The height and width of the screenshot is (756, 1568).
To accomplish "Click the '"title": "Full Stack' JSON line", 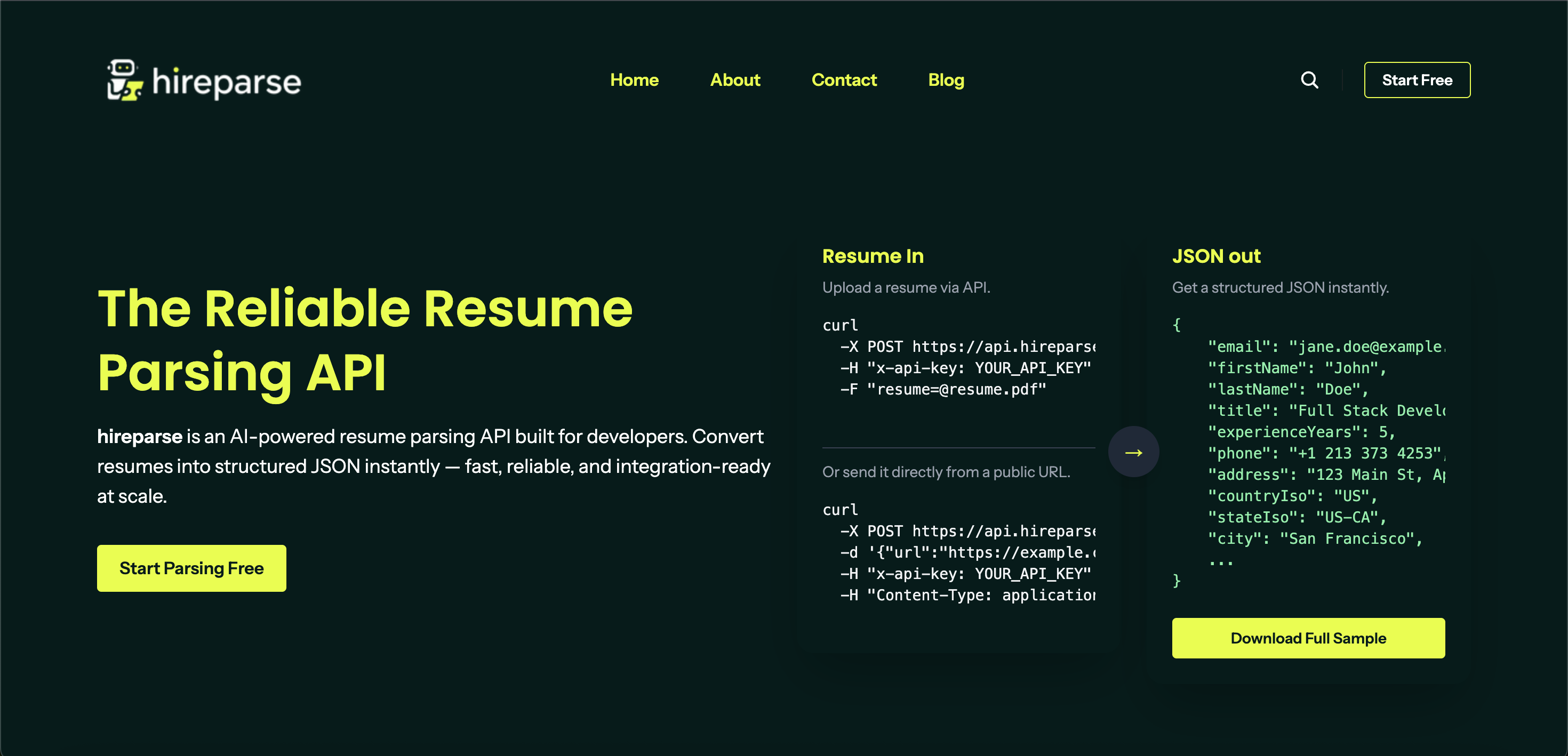I will tap(1326, 411).
